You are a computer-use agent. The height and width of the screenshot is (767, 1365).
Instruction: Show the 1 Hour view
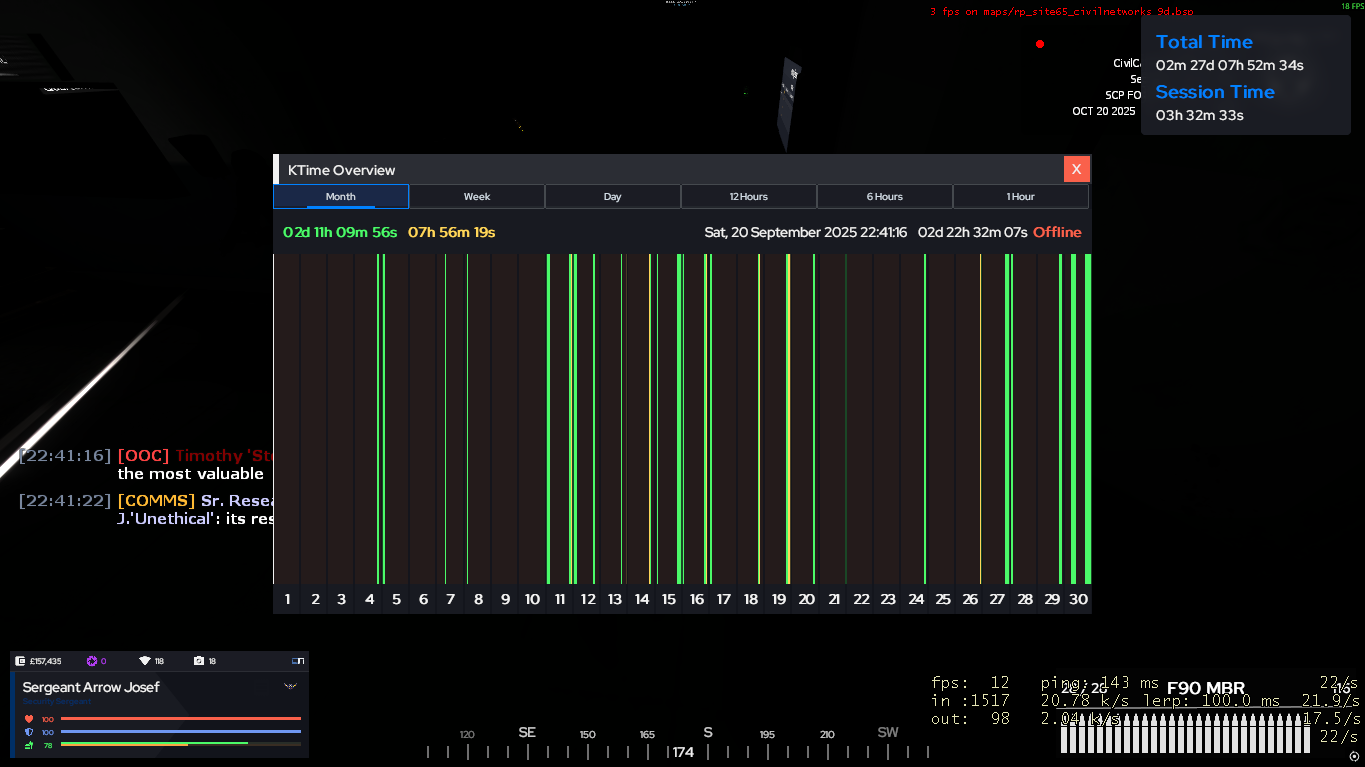(x=1020, y=197)
